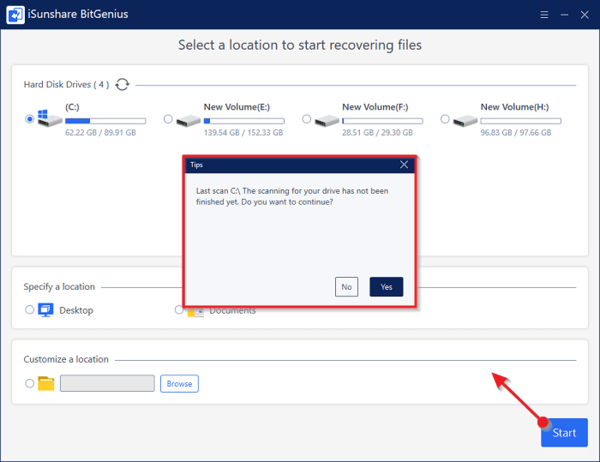Click the Hard Disk Drives ( 4 ) heading
Viewport: 600px width, 462px height.
tap(66, 84)
